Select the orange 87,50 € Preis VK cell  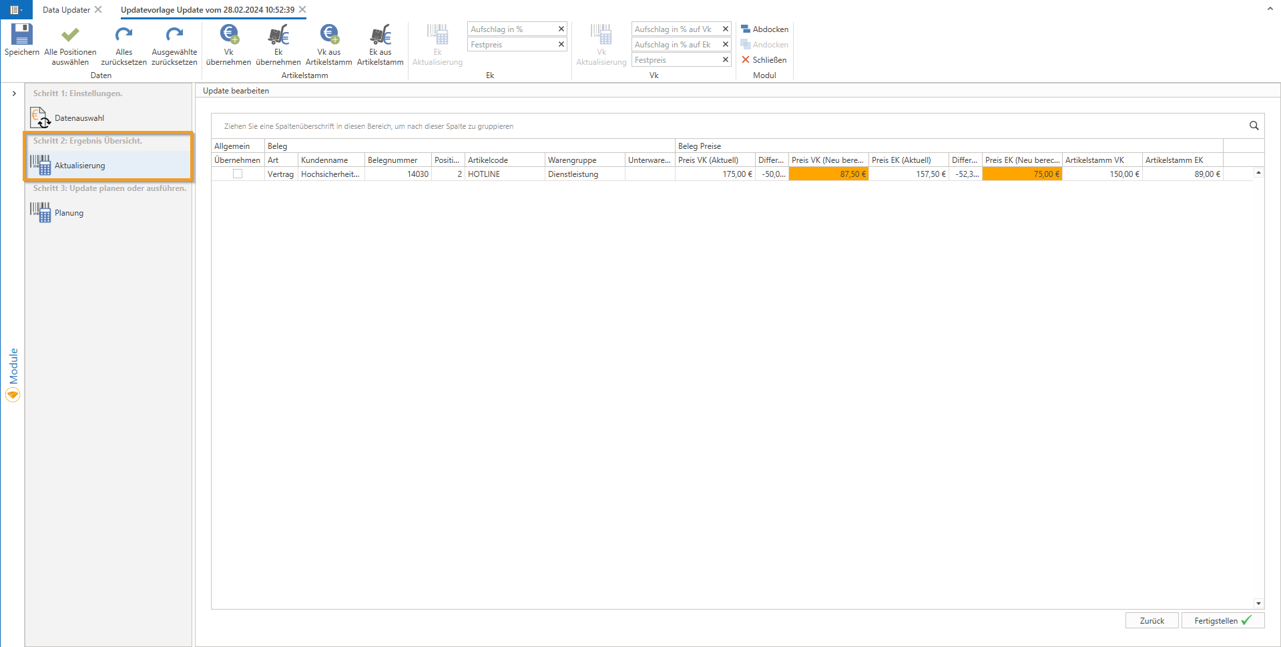click(828, 174)
